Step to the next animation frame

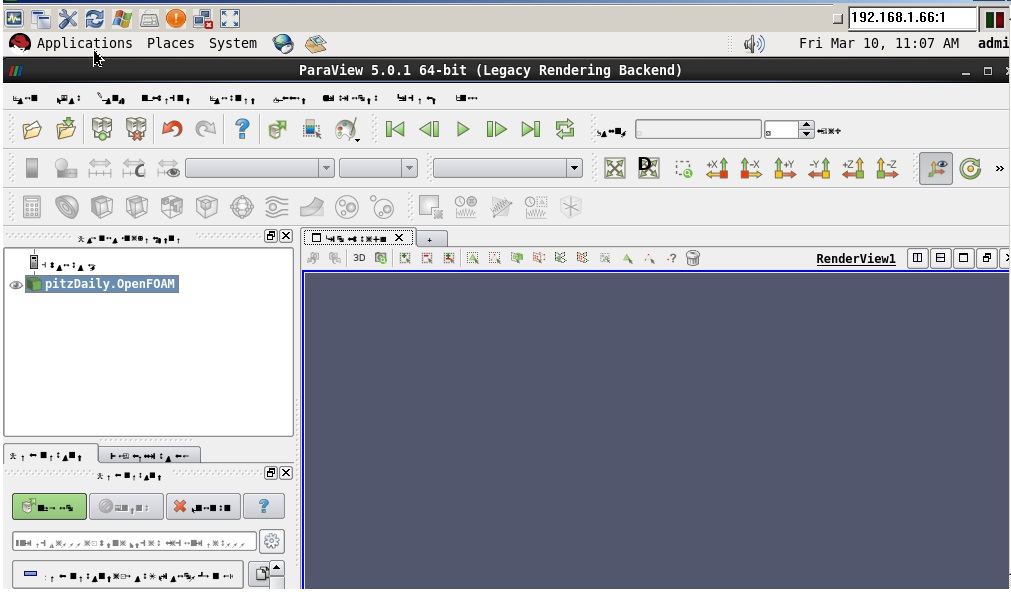496,130
